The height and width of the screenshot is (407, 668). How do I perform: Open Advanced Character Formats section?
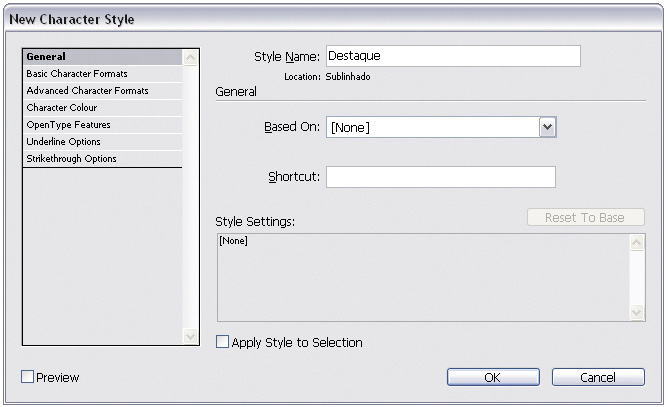102,91
